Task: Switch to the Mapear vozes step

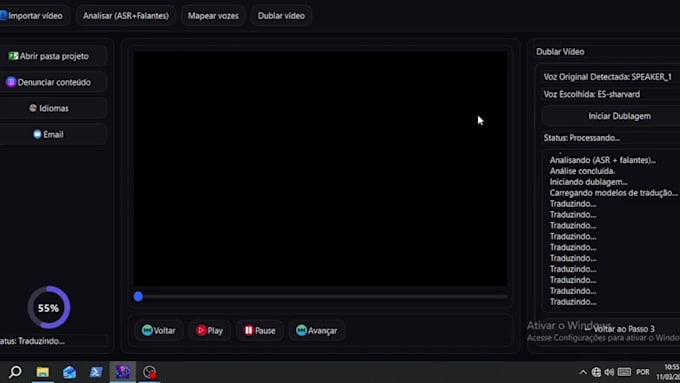Action: click(x=213, y=16)
